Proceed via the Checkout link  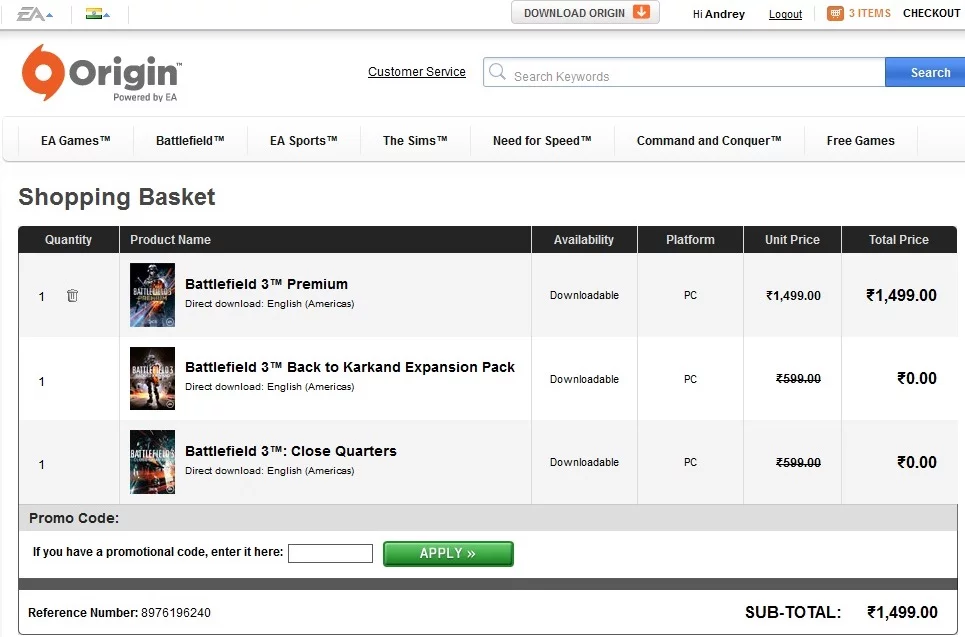coord(931,14)
